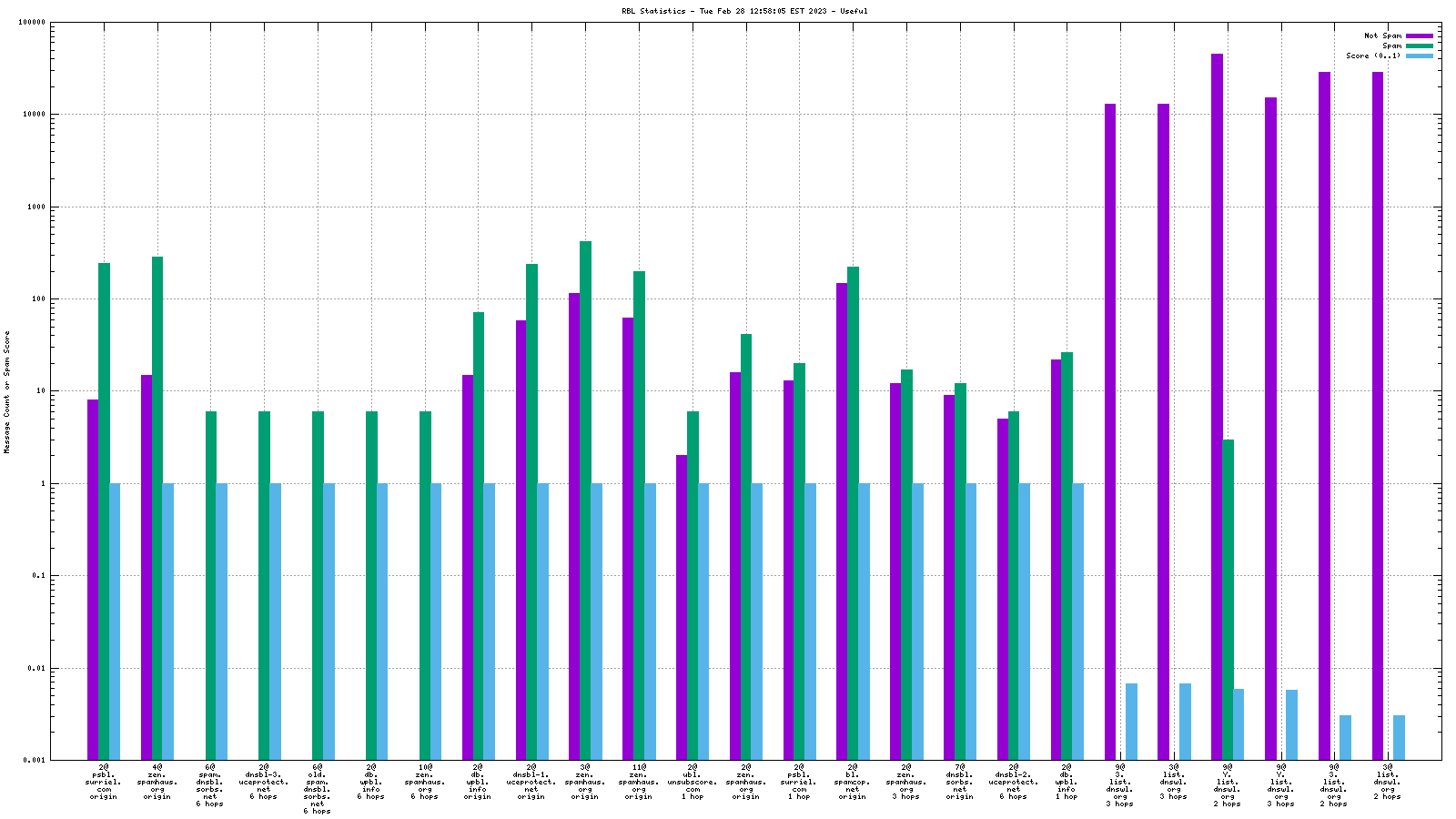
Task: Select the 'Score (0..1)' legend label
Action: point(1373,56)
